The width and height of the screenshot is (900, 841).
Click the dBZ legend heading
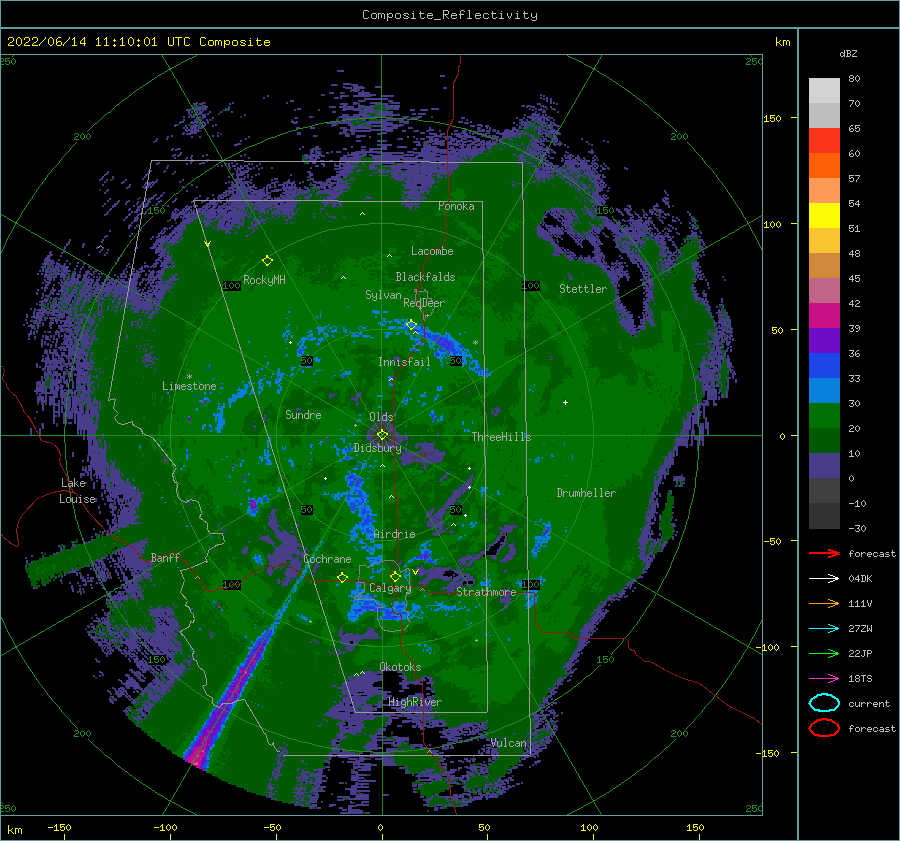point(848,54)
